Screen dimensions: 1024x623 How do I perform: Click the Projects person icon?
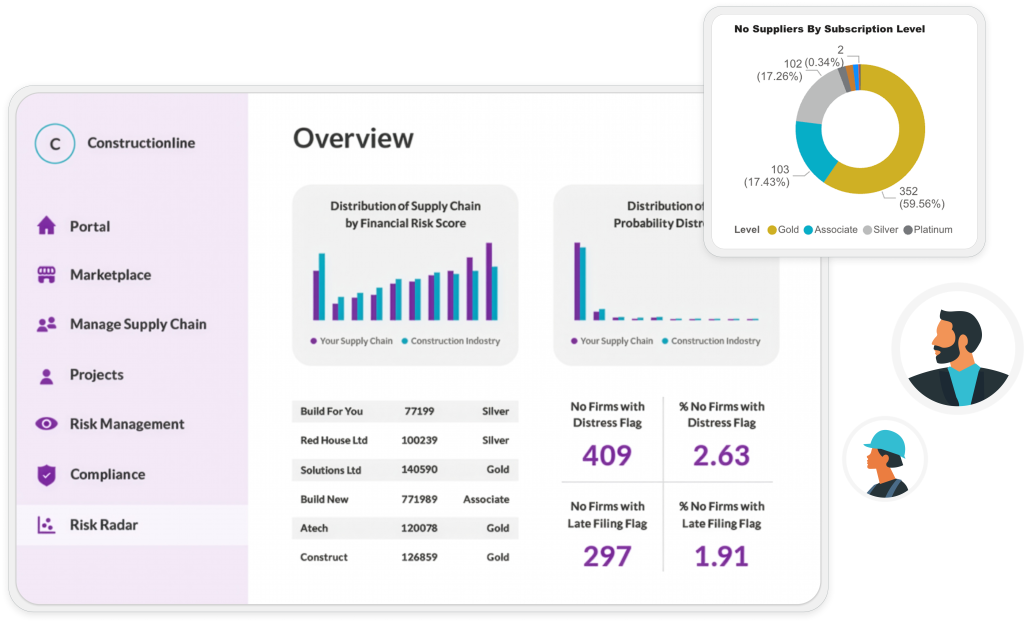46,376
